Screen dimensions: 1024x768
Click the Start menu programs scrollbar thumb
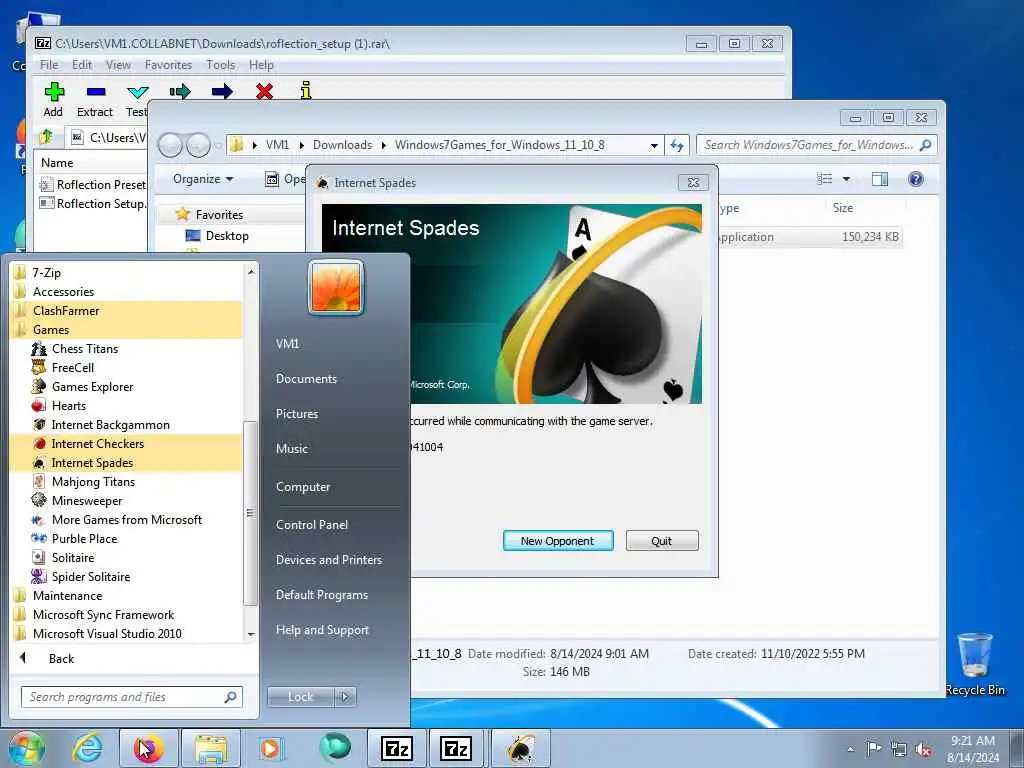[x=249, y=513]
